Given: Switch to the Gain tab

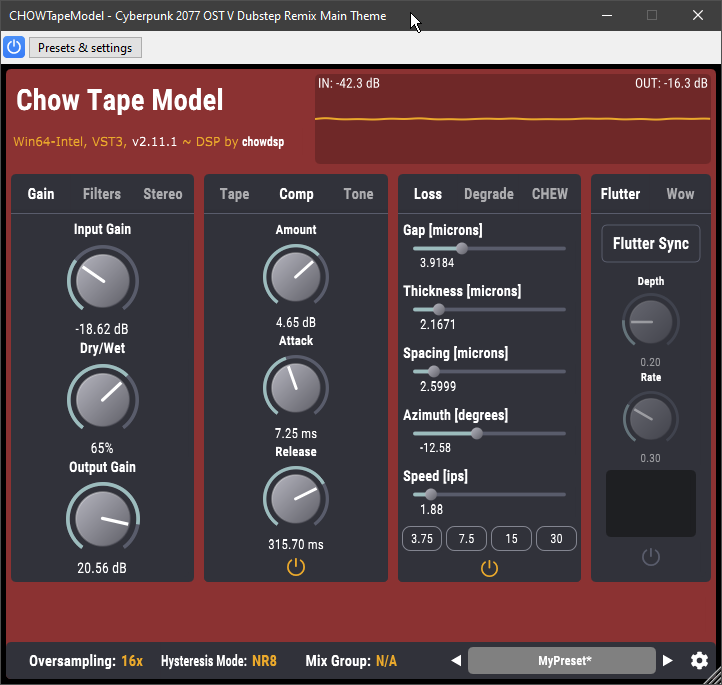Looking at the screenshot, I should tap(41, 194).
